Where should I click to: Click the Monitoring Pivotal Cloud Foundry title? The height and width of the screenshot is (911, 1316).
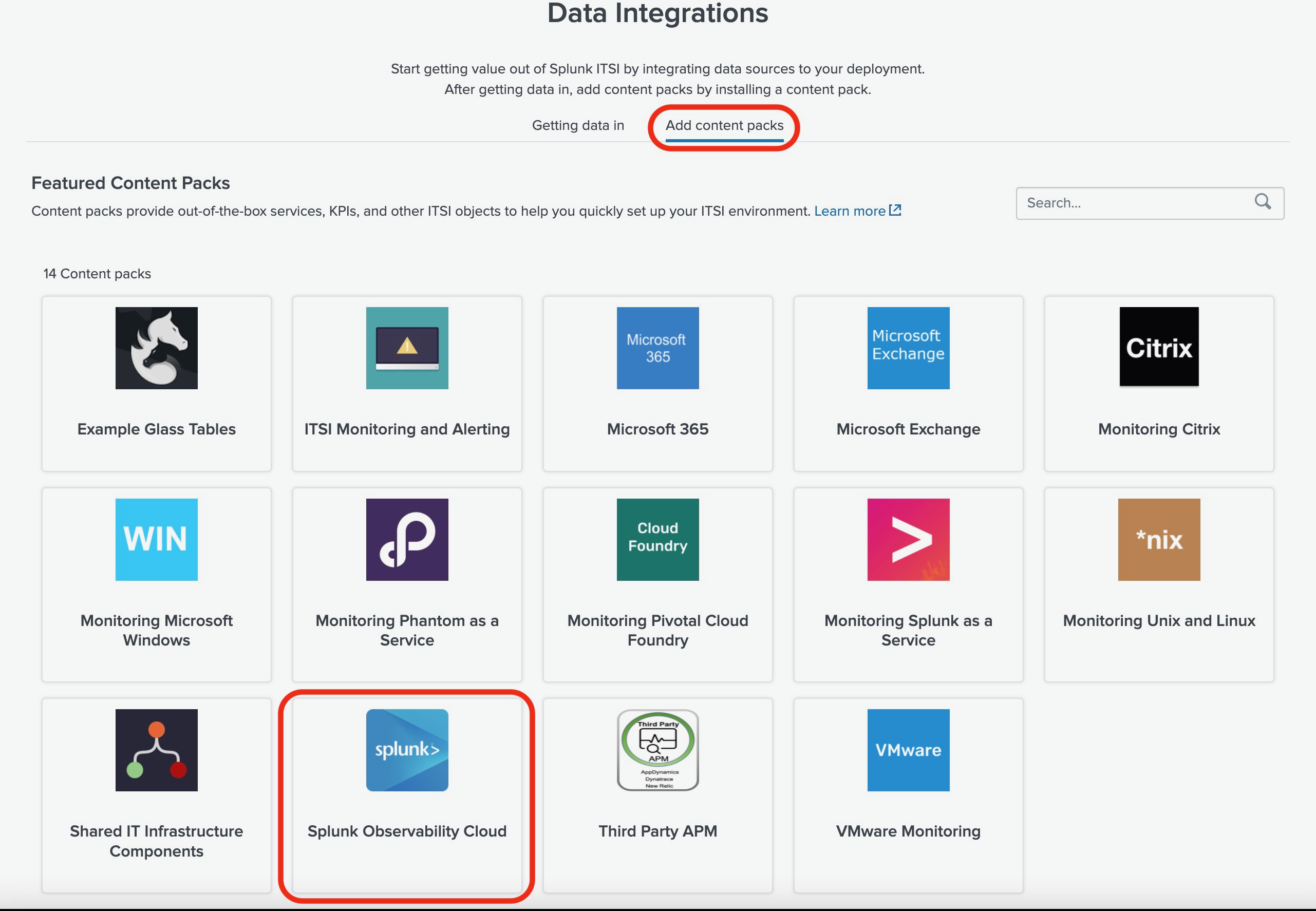(657, 630)
